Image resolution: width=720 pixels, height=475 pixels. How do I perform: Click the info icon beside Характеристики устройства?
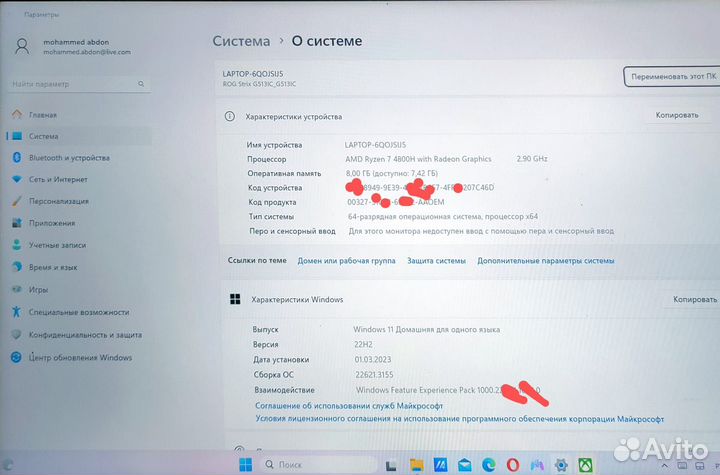(x=230, y=116)
